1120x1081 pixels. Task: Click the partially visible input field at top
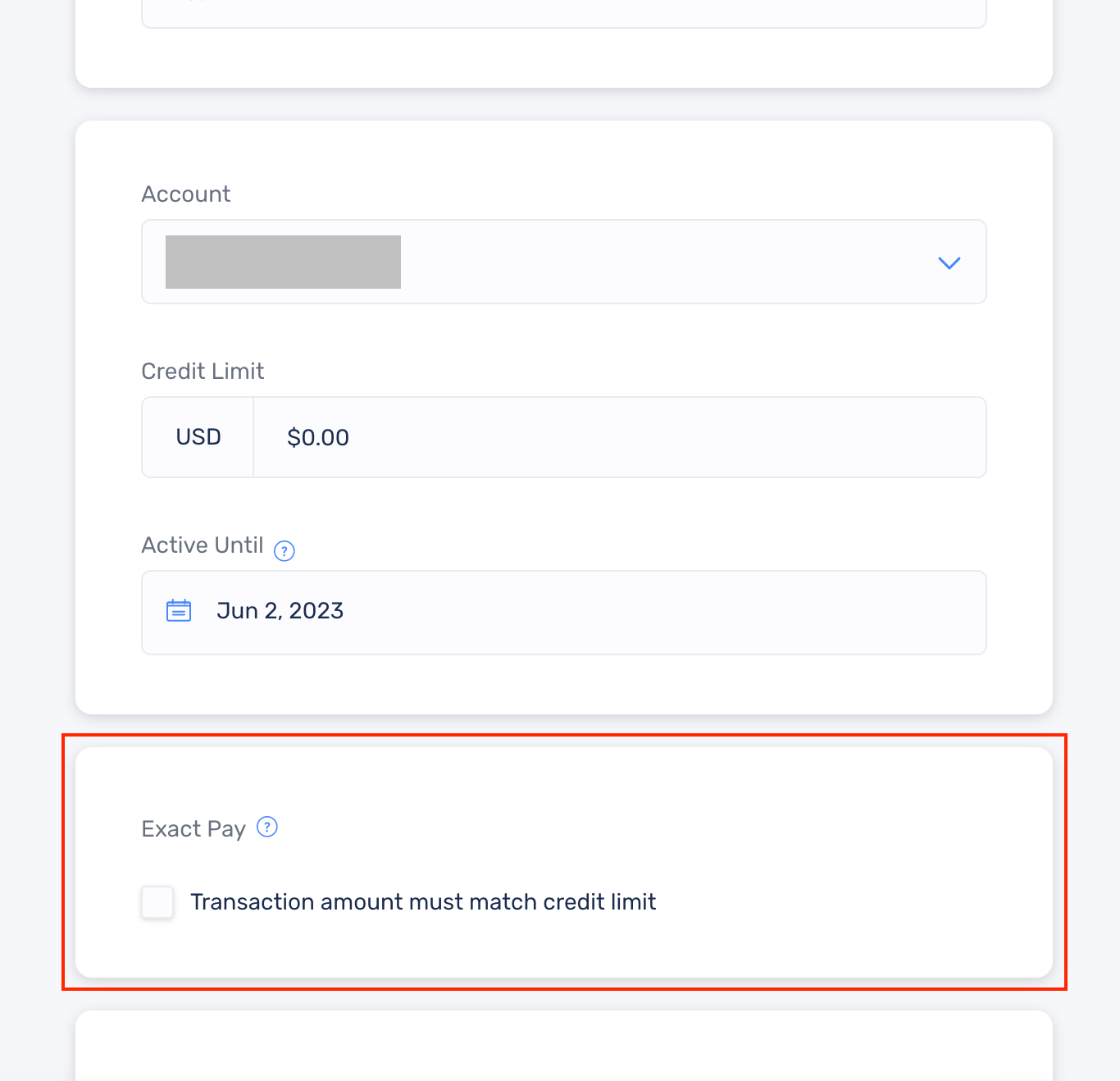pos(564,14)
